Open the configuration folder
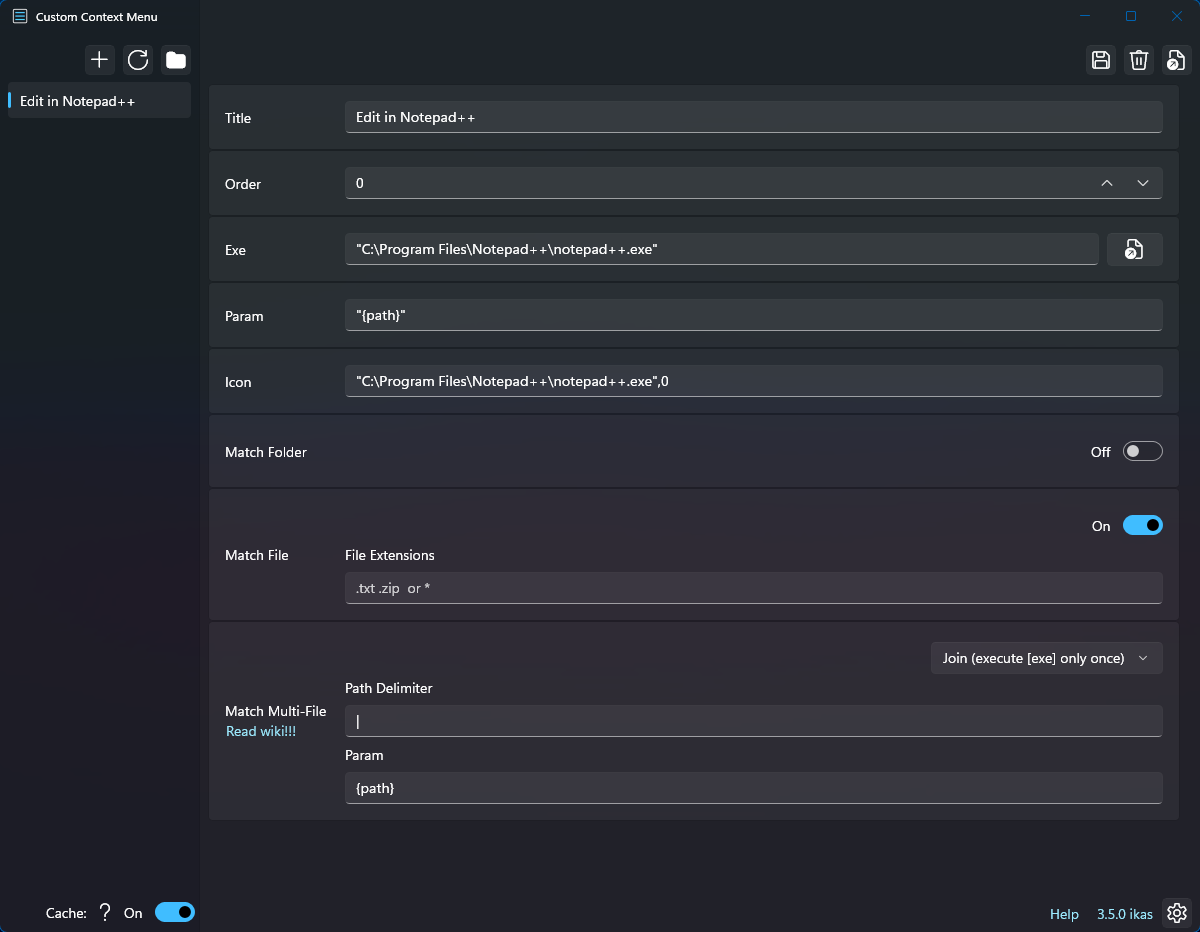This screenshot has width=1200, height=932. [175, 60]
